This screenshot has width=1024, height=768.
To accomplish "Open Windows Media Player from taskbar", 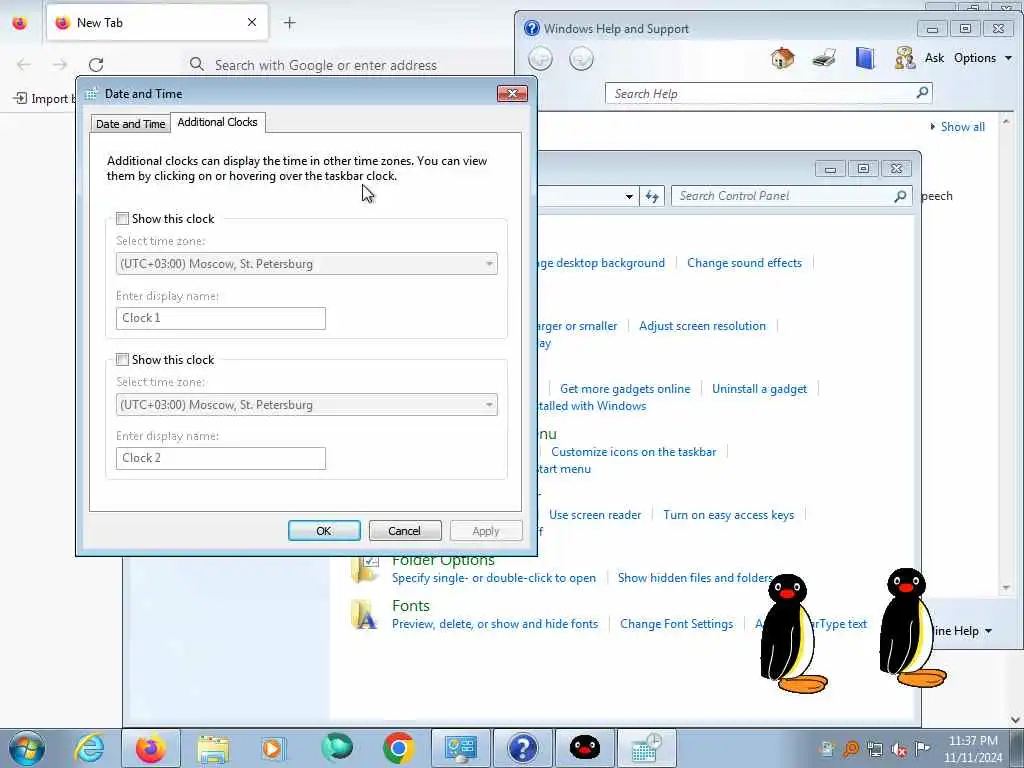I will click(274, 748).
